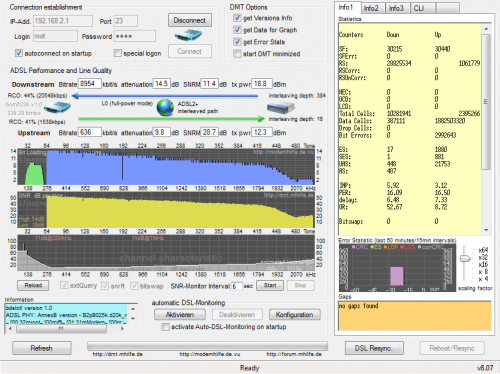
Task: Click the Ready status bar text
Action: click(249, 368)
